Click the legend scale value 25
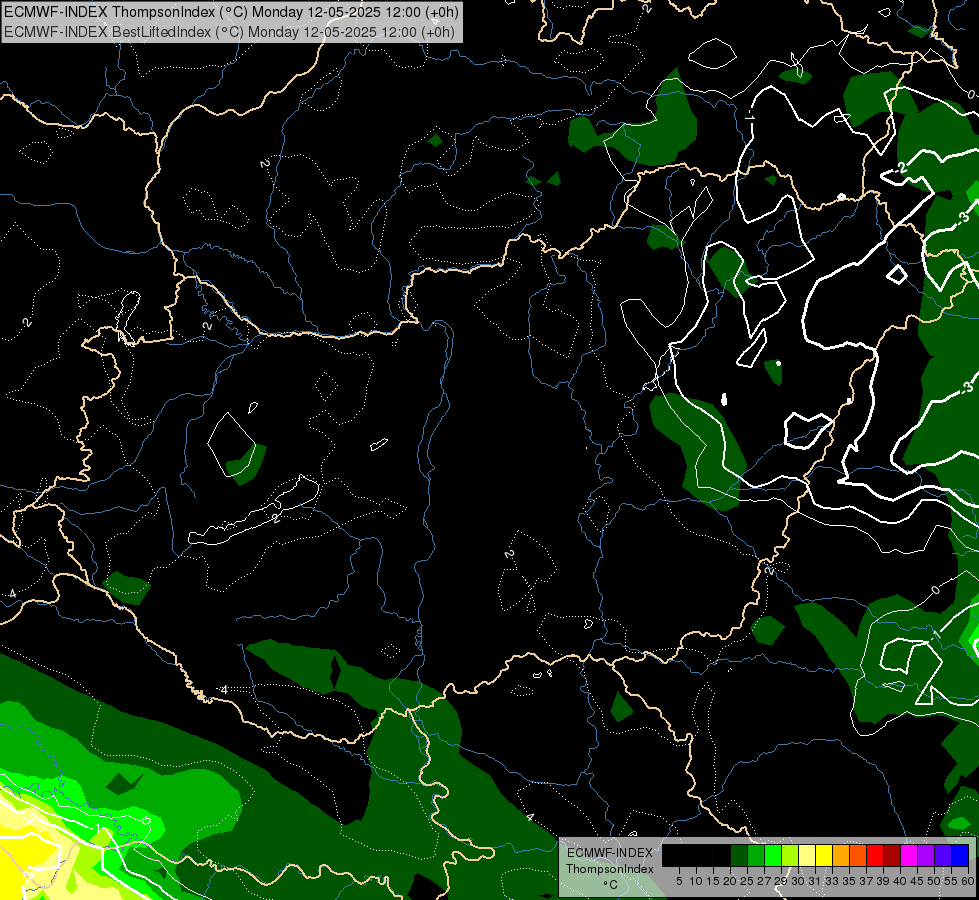The height and width of the screenshot is (900, 979). coord(747,881)
